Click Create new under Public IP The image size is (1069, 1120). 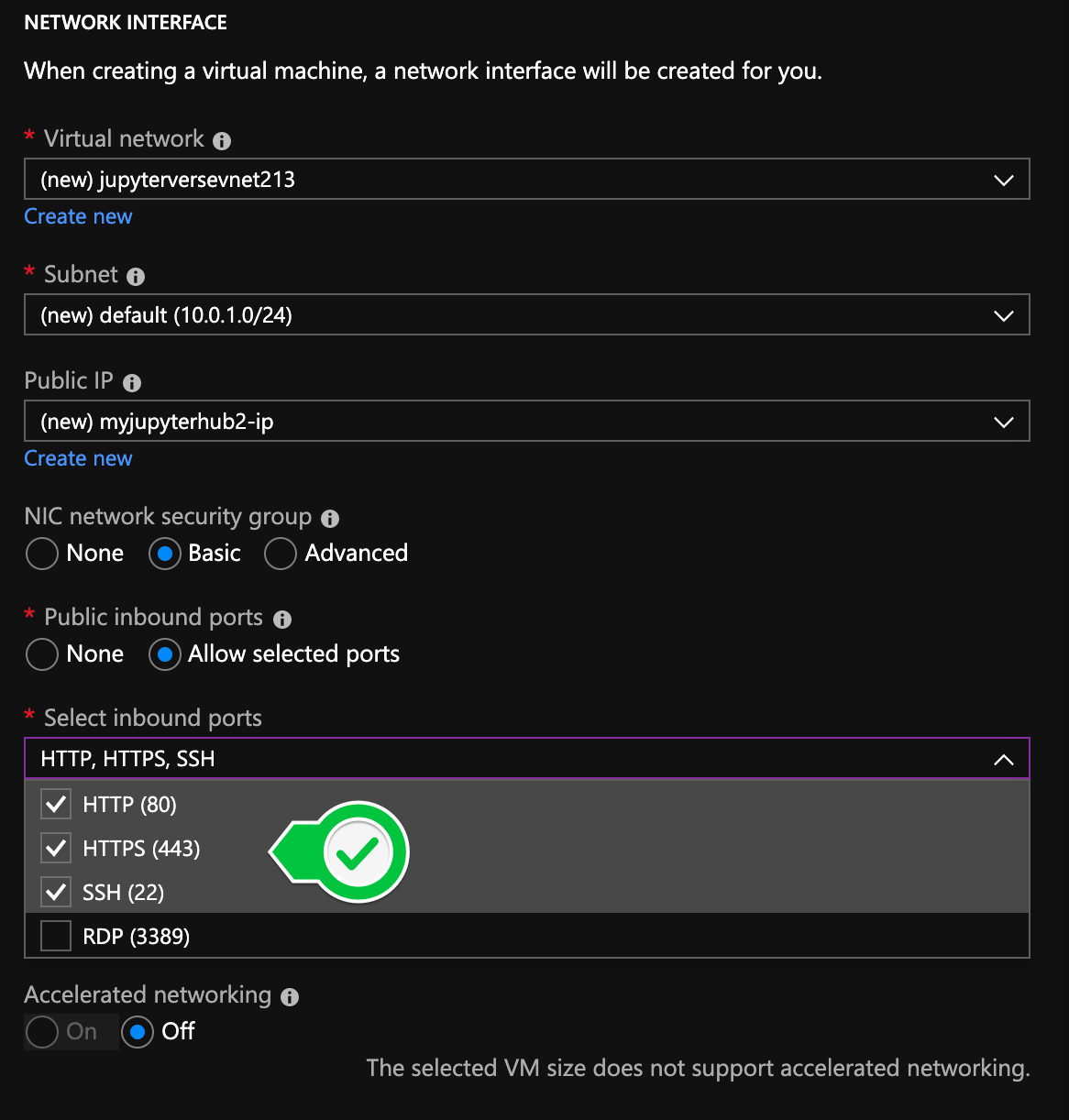point(78,459)
